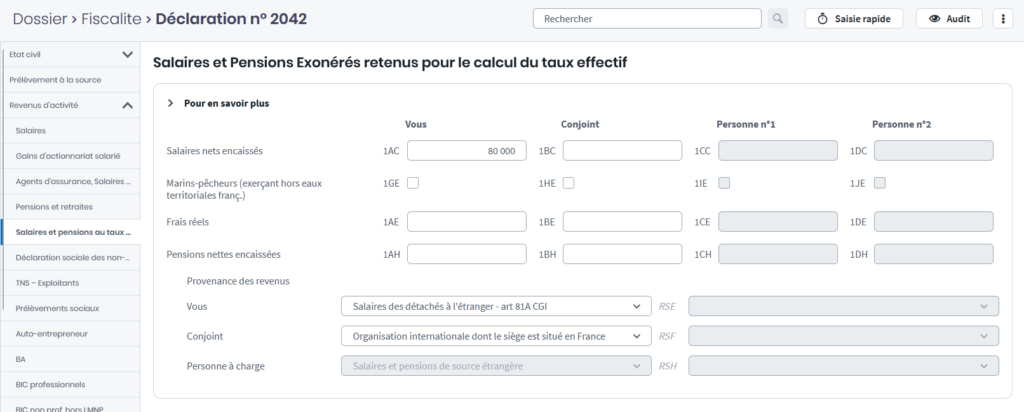The width and height of the screenshot is (1024, 412).
Task: Click the search magnifier icon
Action: click(778, 19)
